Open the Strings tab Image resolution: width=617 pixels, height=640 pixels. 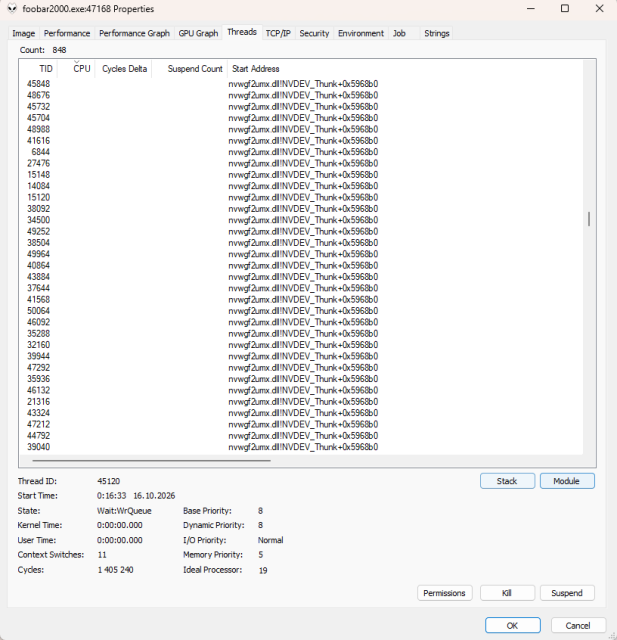point(437,33)
